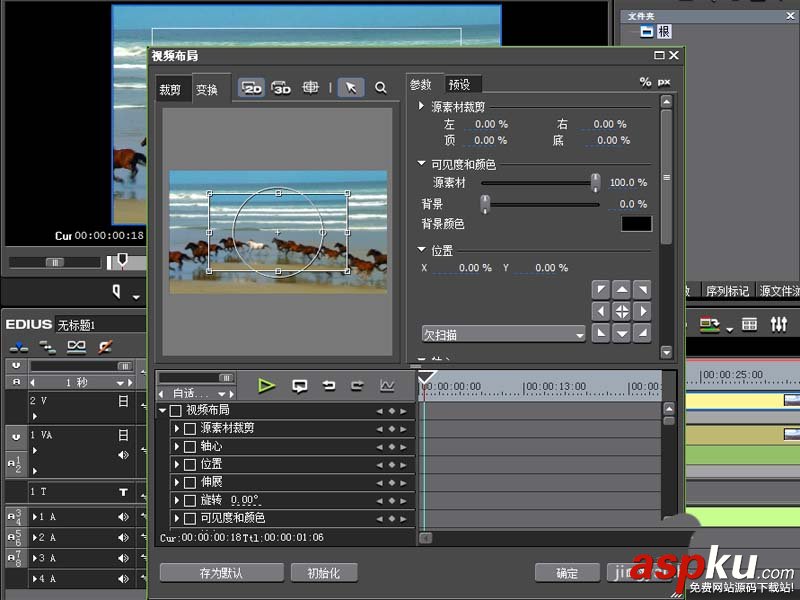
Task: Select the arrow selection tool
Action: (x=351, y=87)
